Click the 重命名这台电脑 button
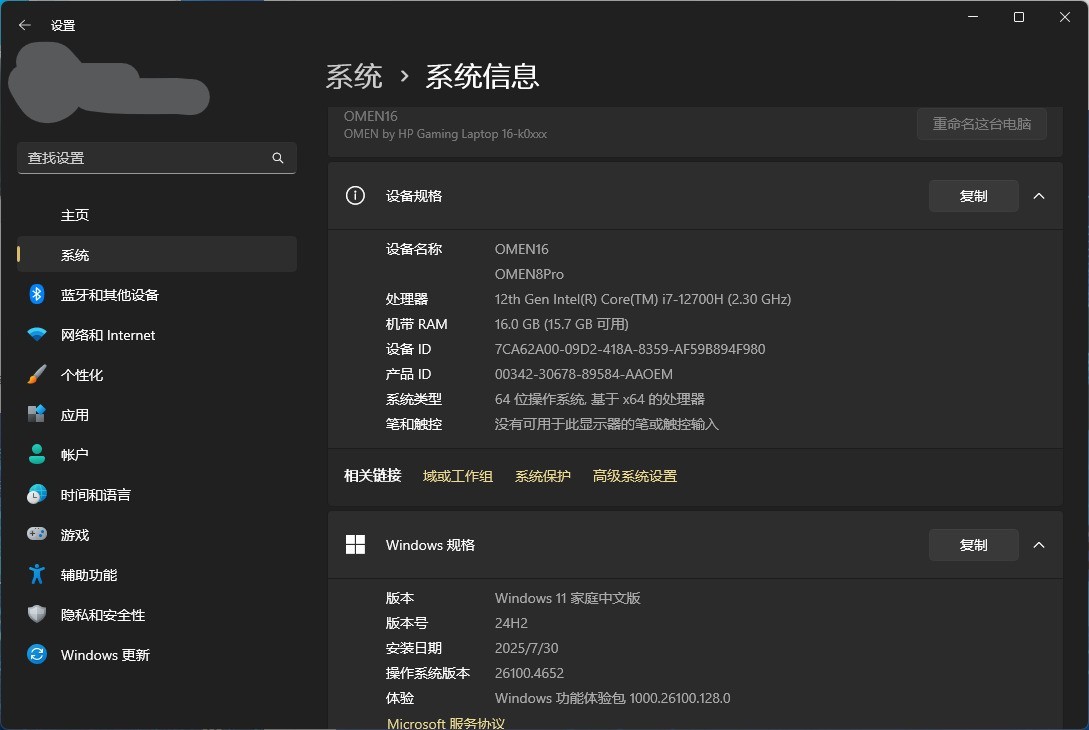This screenshot has width=1089, height=730. pos(981,124)
